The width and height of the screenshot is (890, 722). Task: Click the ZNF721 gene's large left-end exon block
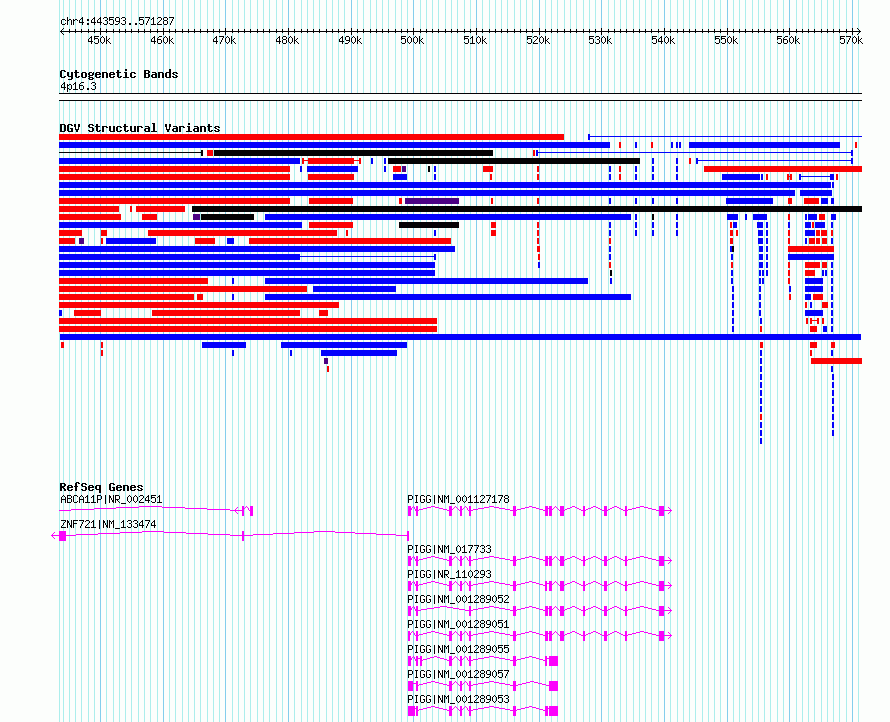point(62,536)
